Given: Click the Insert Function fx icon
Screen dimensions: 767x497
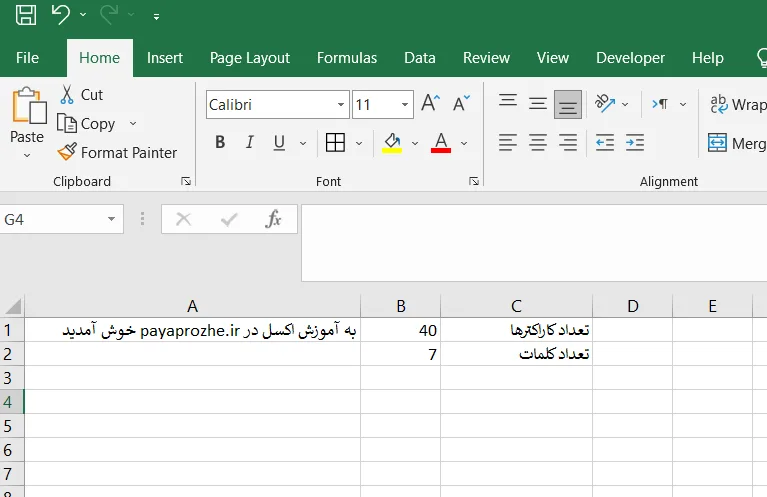Looking at the screenshot, I should pos(273,219).
